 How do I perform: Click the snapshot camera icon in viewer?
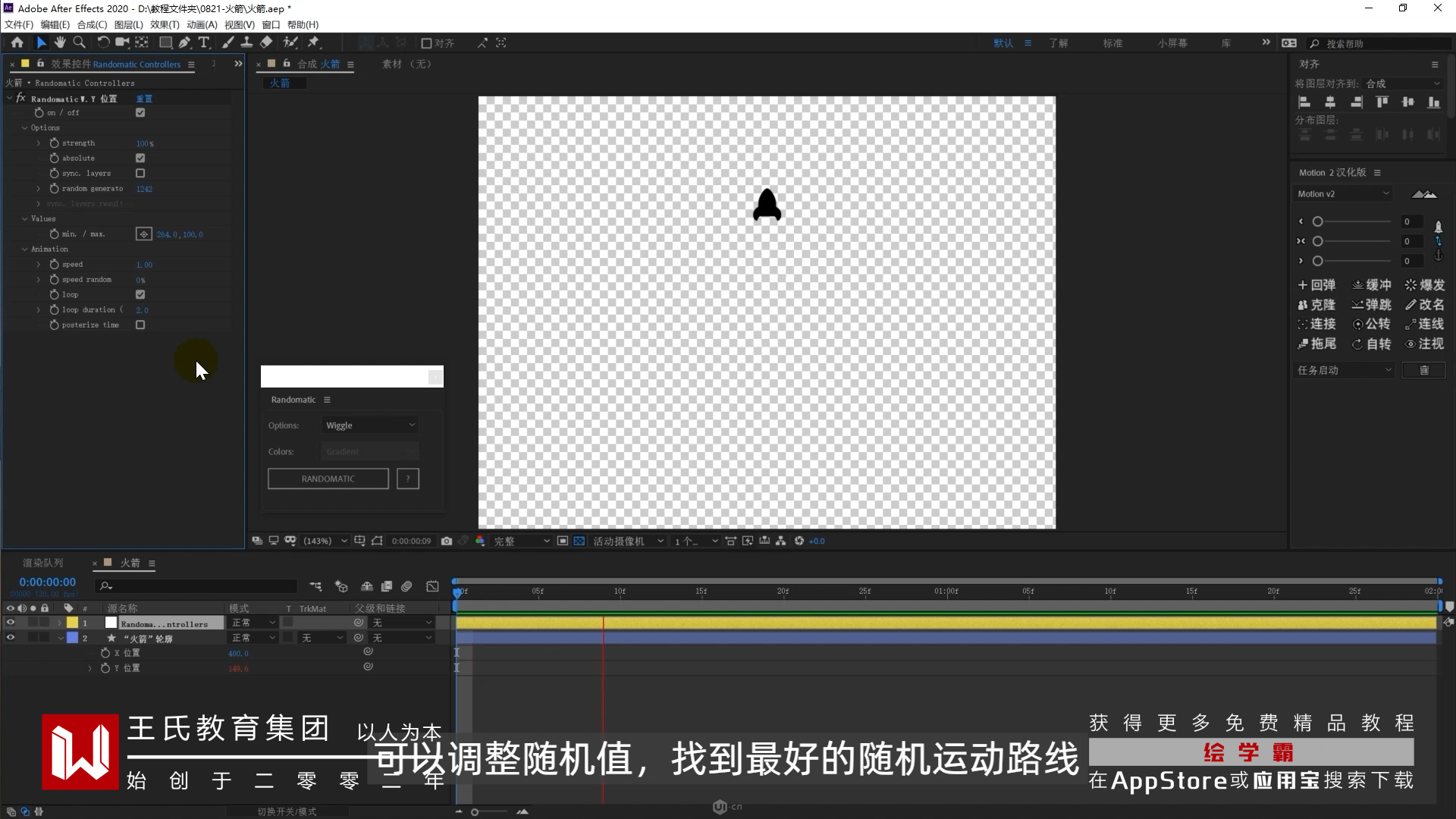[447, 541]
